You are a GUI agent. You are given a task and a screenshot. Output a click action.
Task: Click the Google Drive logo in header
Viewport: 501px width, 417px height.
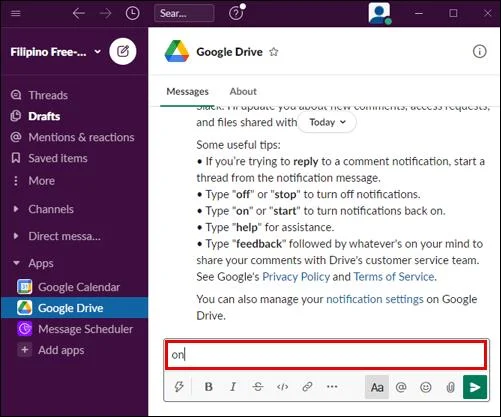click(x=177, y=52)
